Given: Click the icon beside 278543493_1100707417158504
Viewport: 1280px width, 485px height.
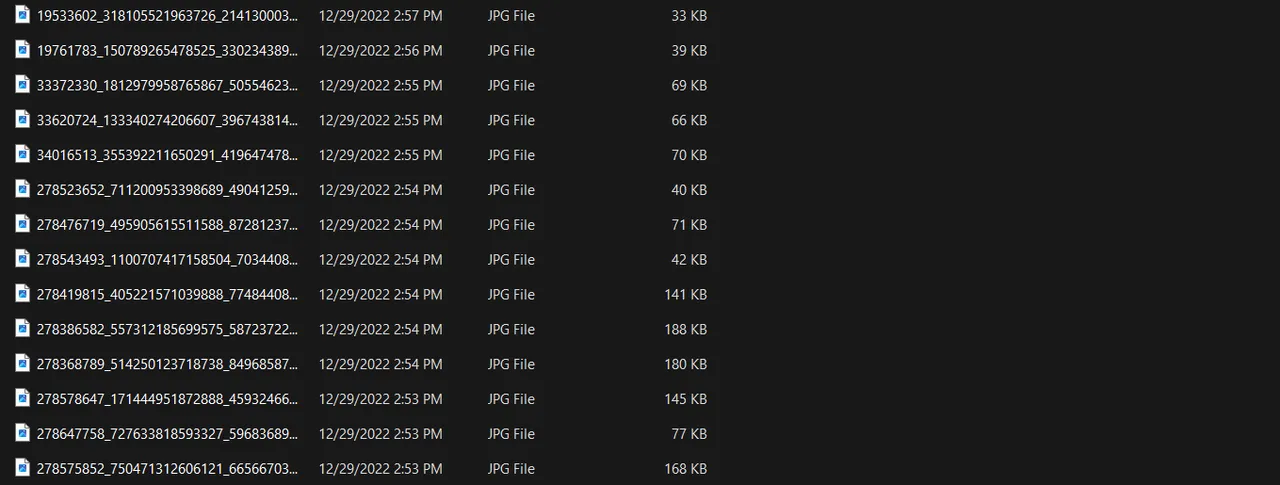Looking at the screenshot, I should point(22,259).
